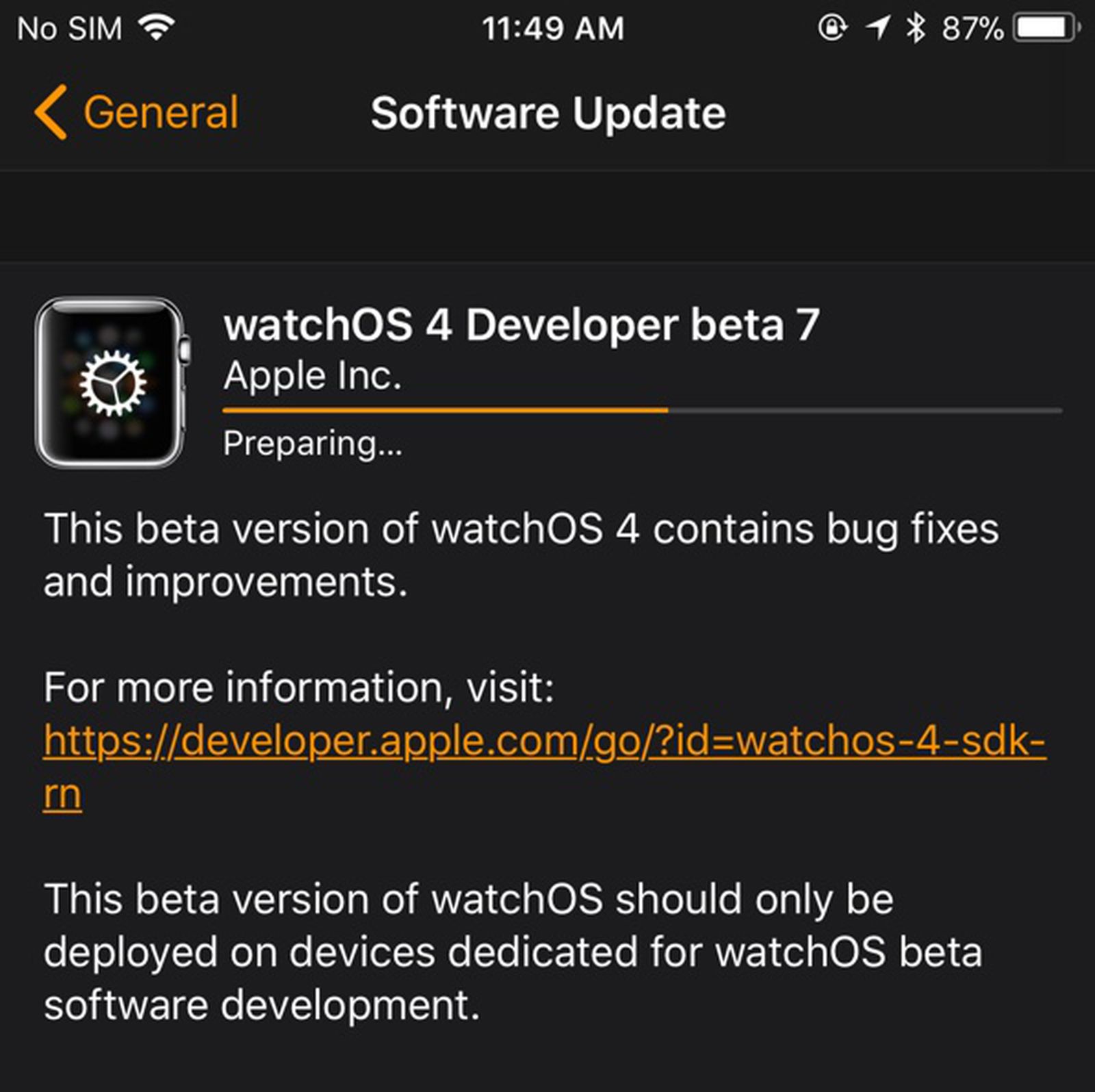Tap the battery icon in status bar
Viewport: 1095px width, 1092px height.
[1044, 26]
